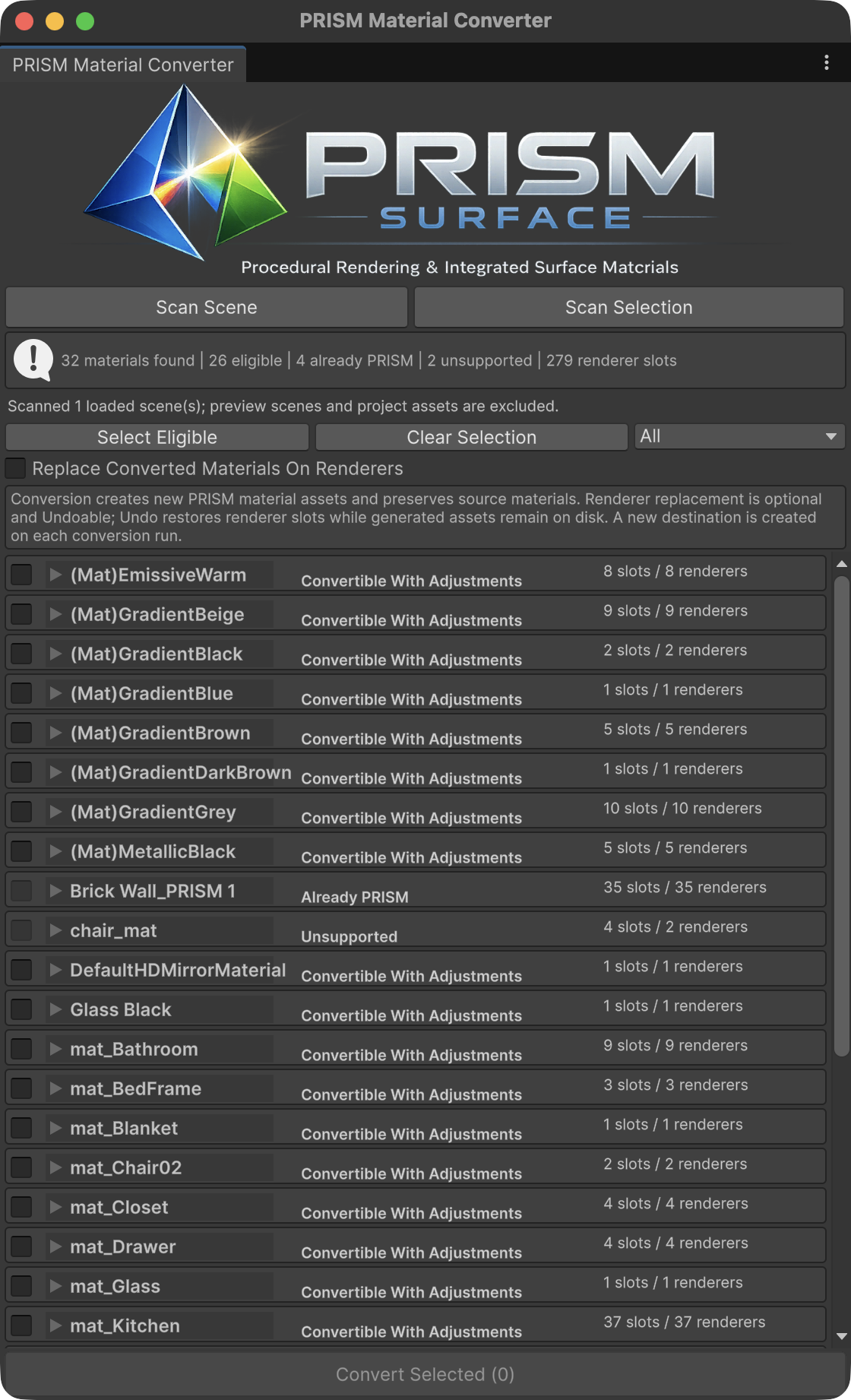The image size is (851, 1400).
Task: Click the warning exclamation info icon
Action: (33, 360)
